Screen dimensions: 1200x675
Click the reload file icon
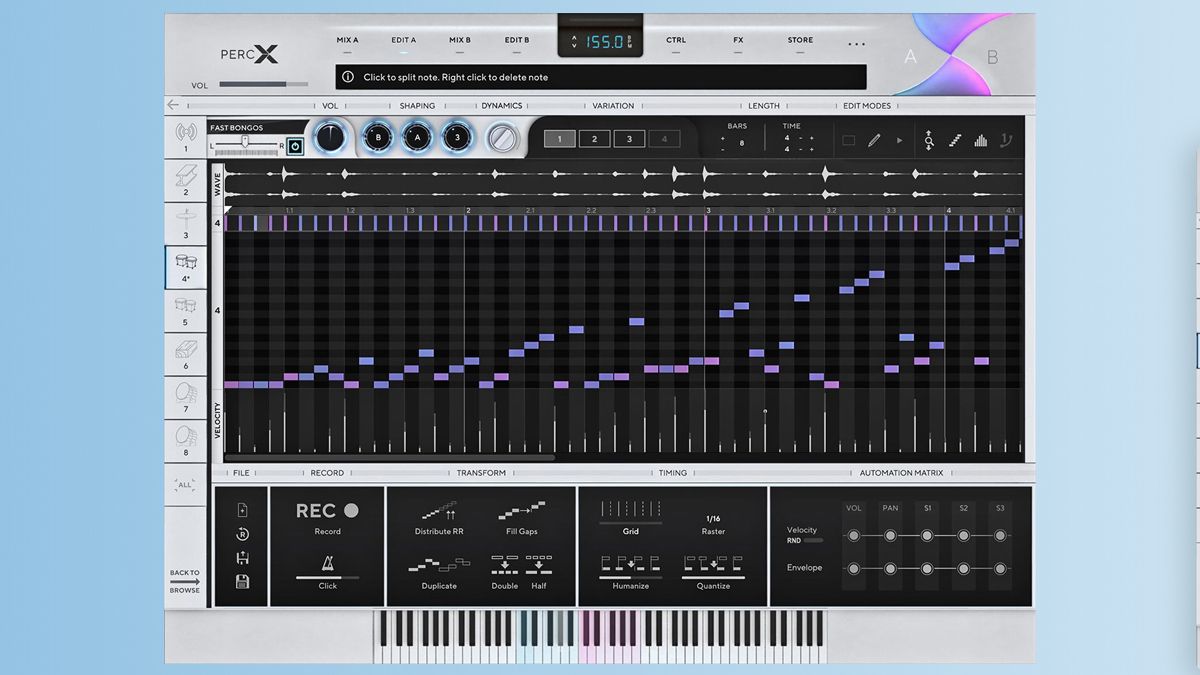point(242,534)
